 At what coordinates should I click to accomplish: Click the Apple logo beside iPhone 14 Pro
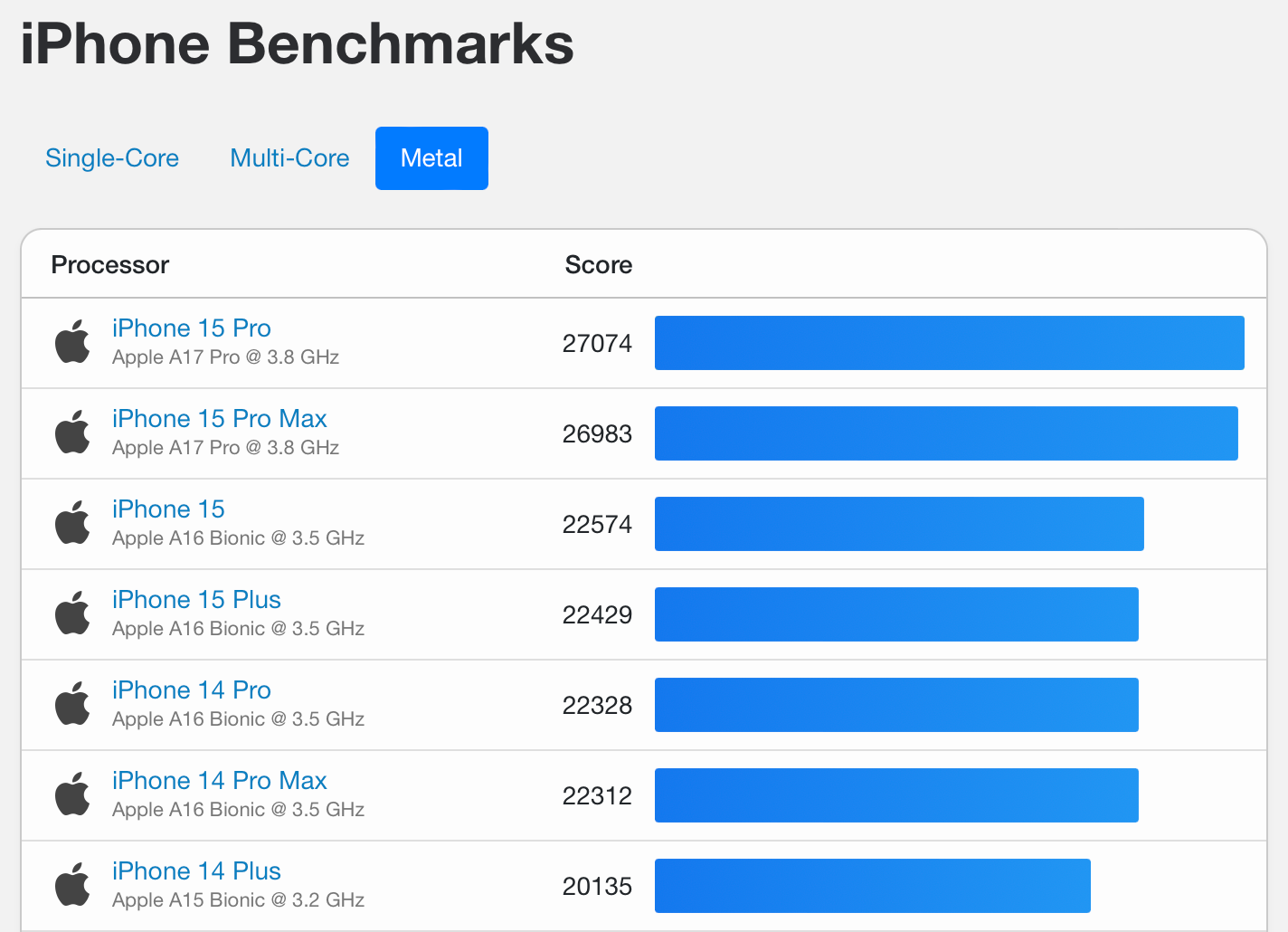click(72, 704)
